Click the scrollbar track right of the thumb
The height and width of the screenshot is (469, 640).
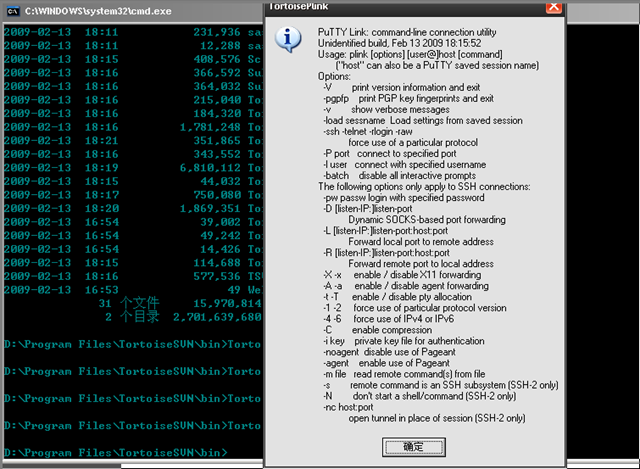192,466
